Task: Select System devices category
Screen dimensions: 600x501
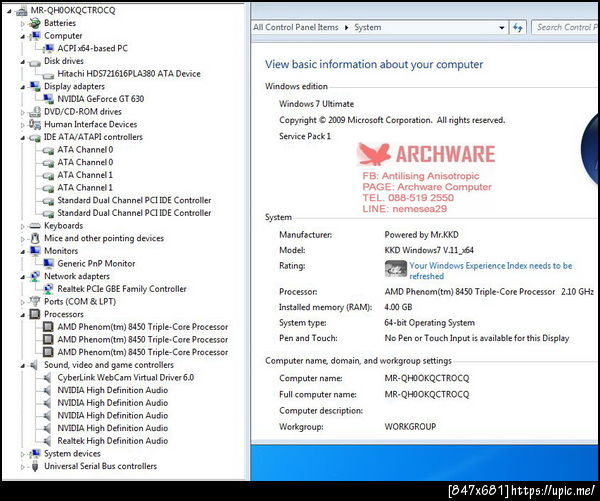Action: pyautogui.click(x=72, y=454)
